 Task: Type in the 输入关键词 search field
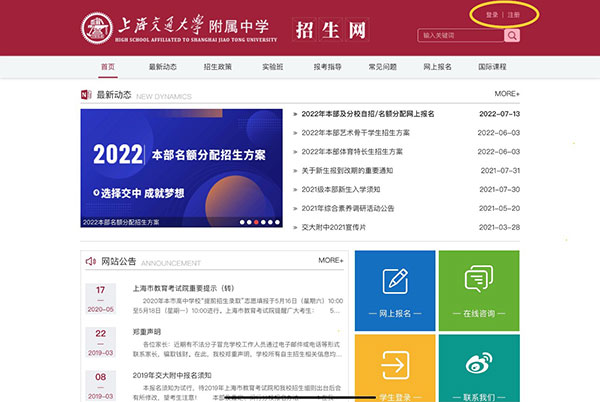460,36
